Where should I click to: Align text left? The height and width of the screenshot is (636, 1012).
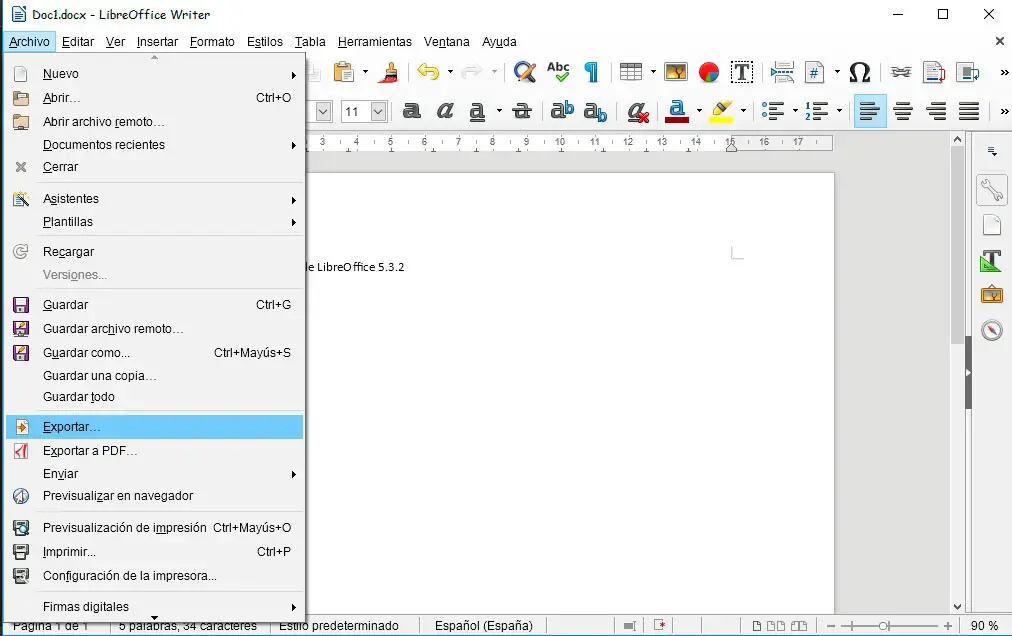click(869, 111)
